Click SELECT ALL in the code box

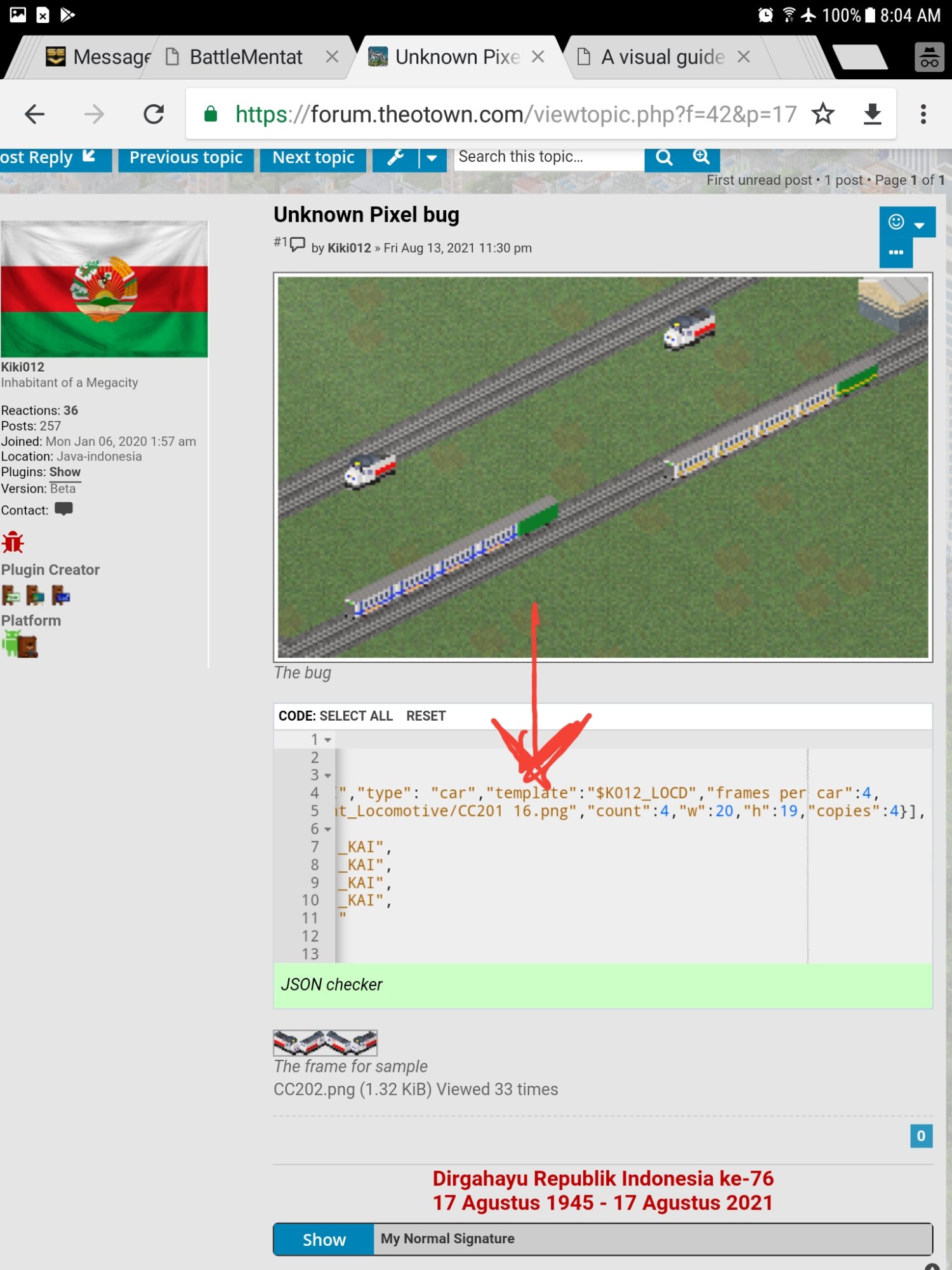(x=356, y=716)
